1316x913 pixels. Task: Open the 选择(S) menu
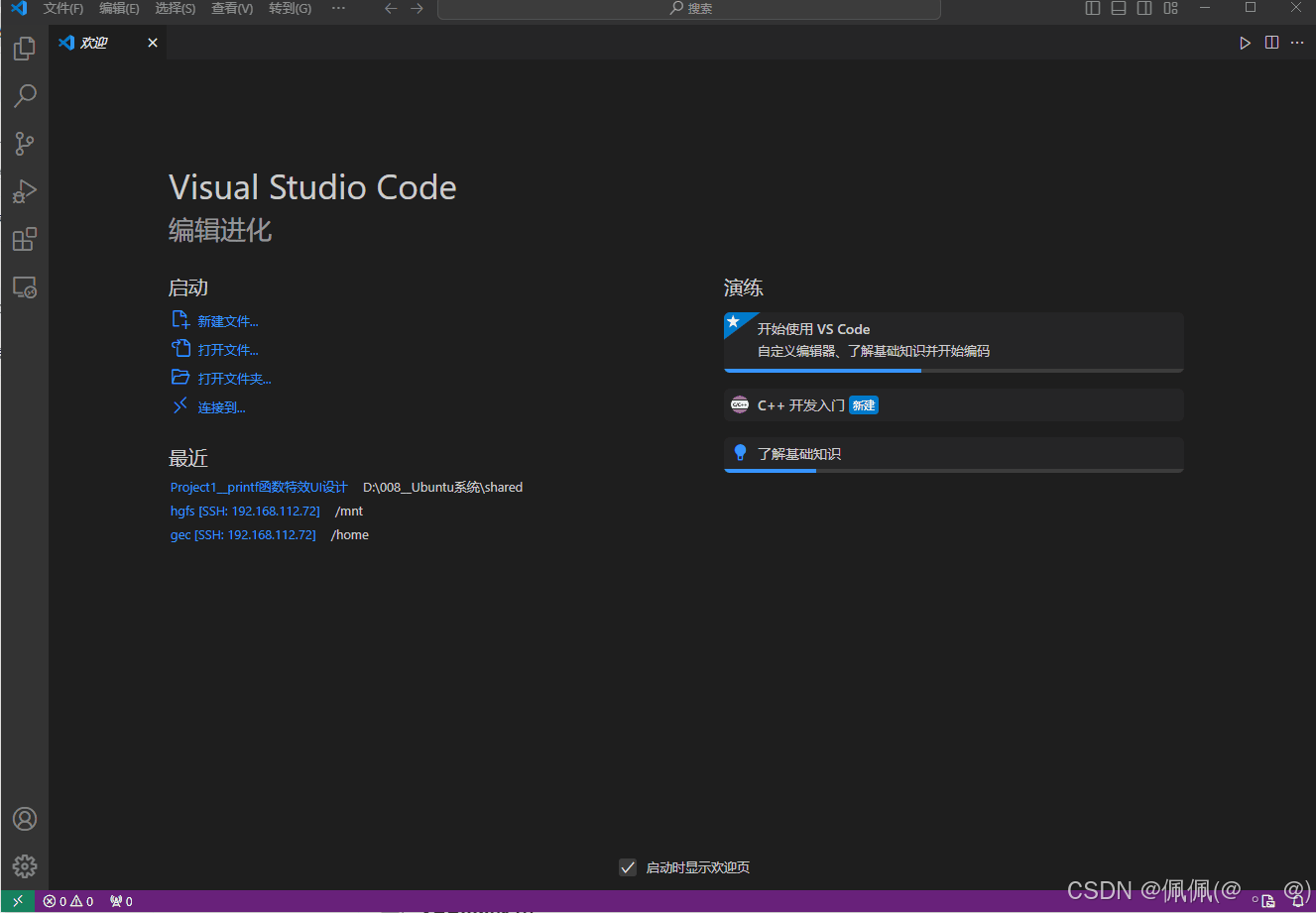[175, 8]
